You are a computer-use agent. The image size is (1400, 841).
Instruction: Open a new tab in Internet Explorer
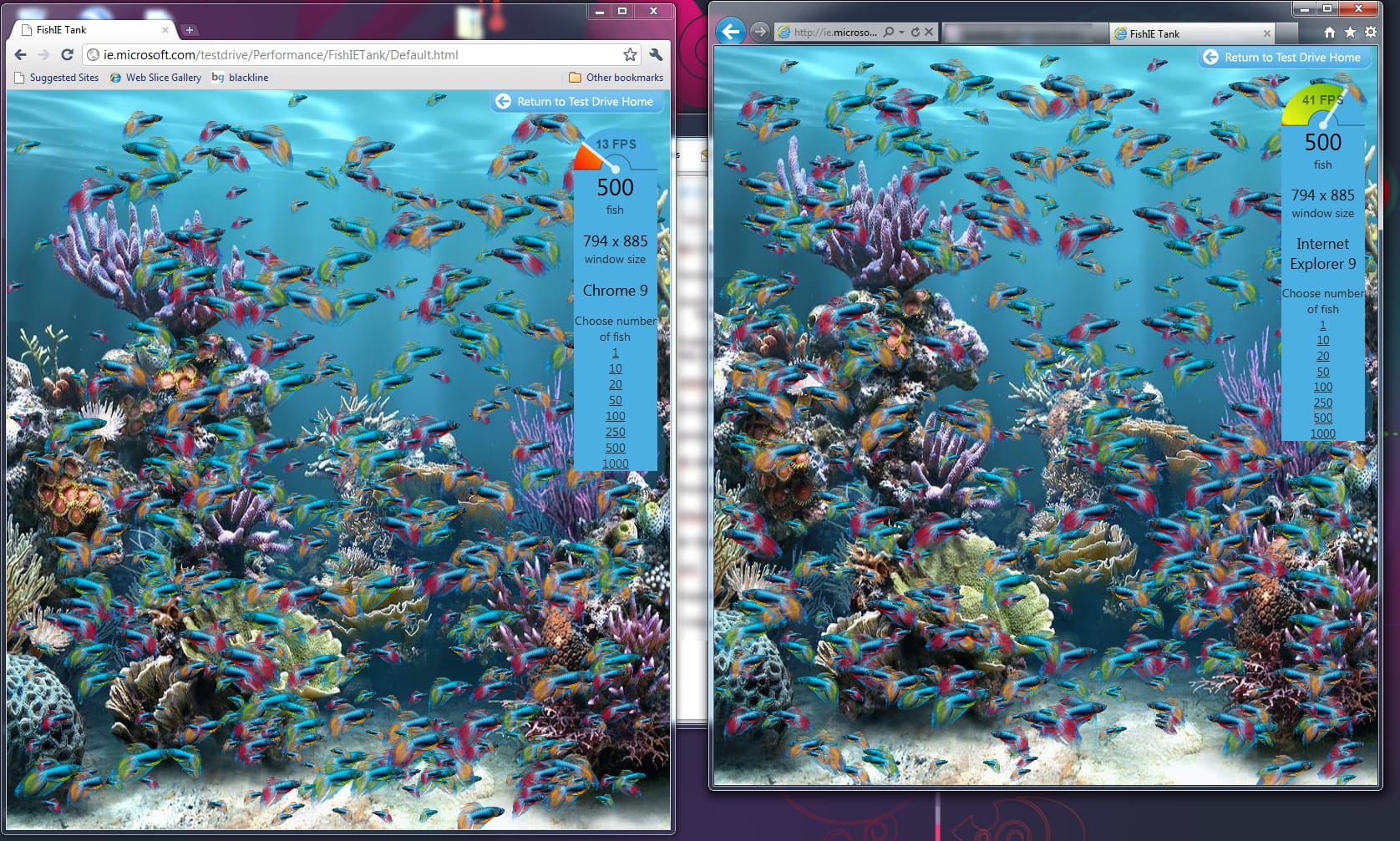(1287, 33)
